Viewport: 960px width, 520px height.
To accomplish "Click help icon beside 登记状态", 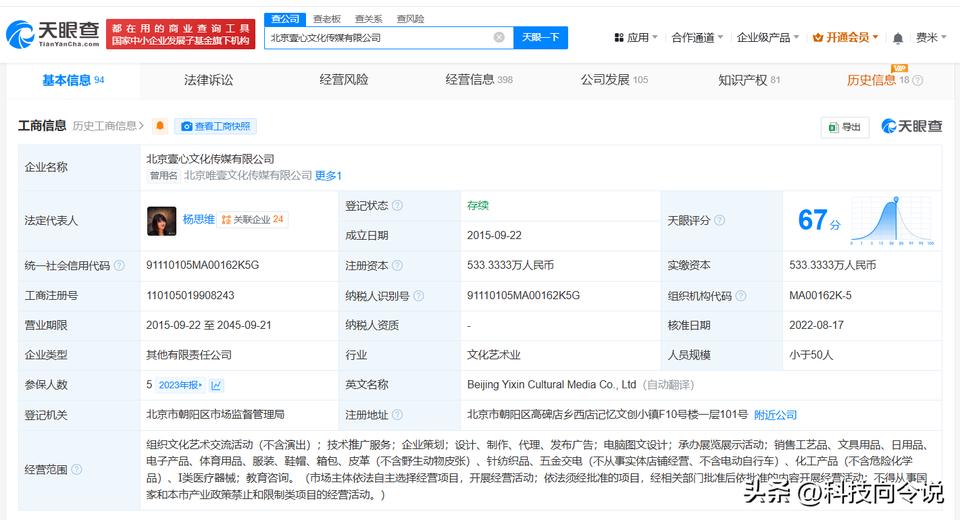I will point(397,205).
